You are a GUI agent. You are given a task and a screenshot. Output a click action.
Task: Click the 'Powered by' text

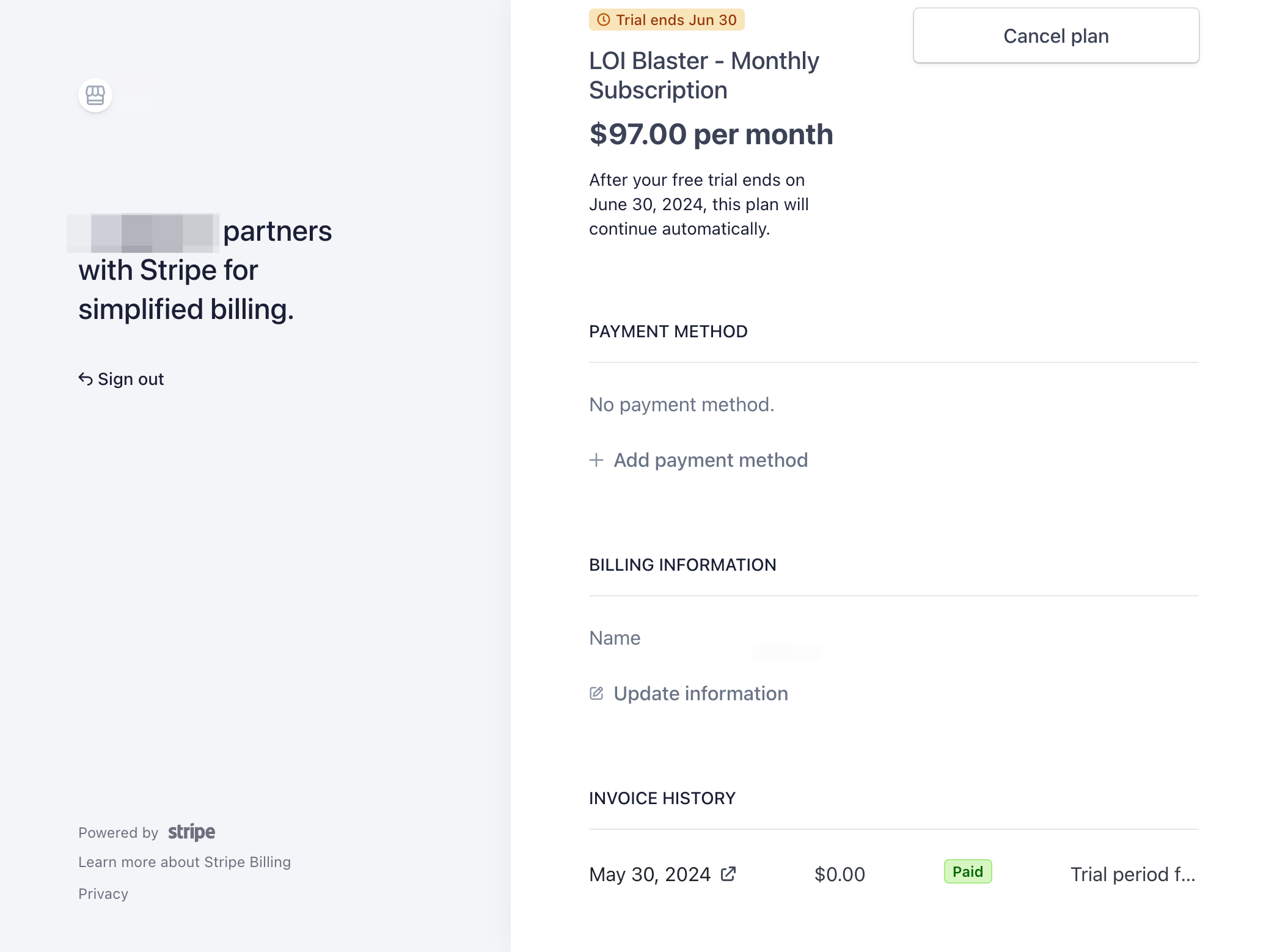pyautogui.click(x=118, y=833)
